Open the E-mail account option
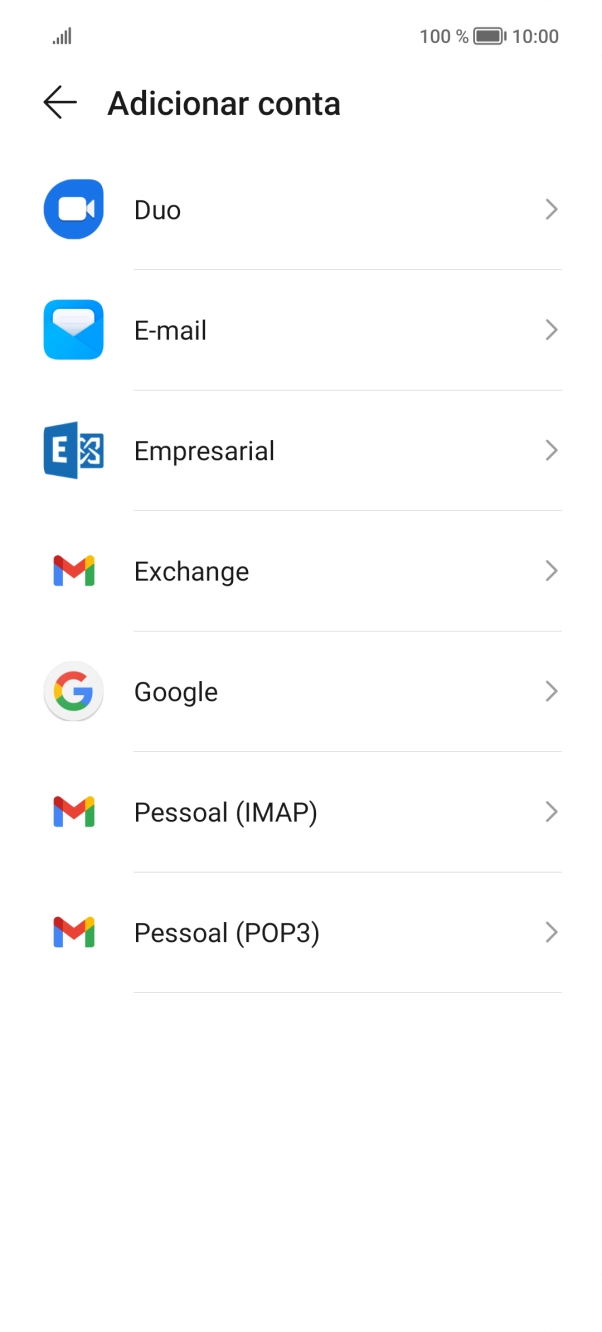 (x=171, y=330)
